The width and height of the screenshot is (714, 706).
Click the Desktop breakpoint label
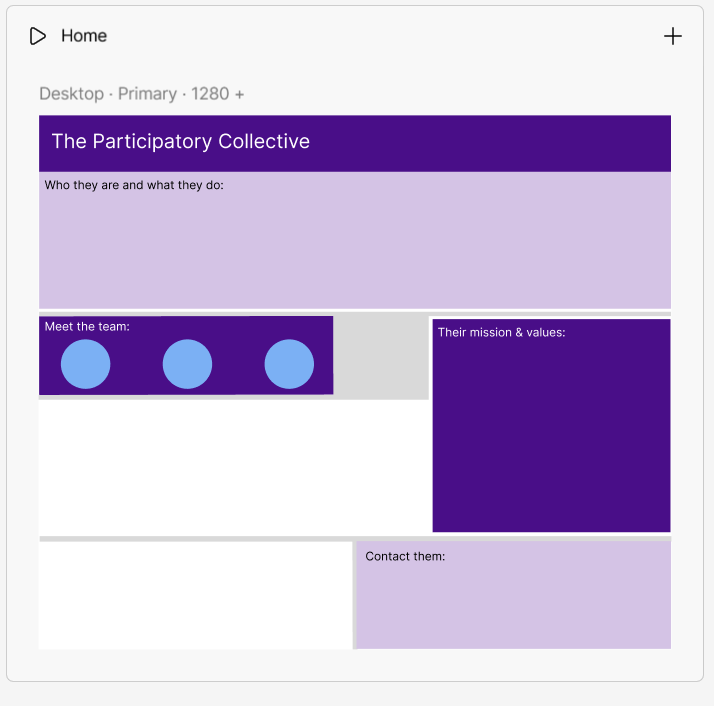[71, 94]
